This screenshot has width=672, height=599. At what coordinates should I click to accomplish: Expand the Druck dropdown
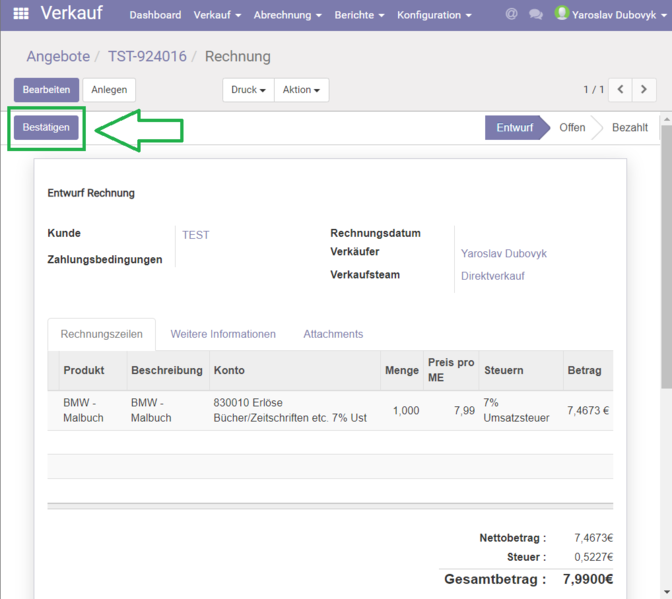249,90
